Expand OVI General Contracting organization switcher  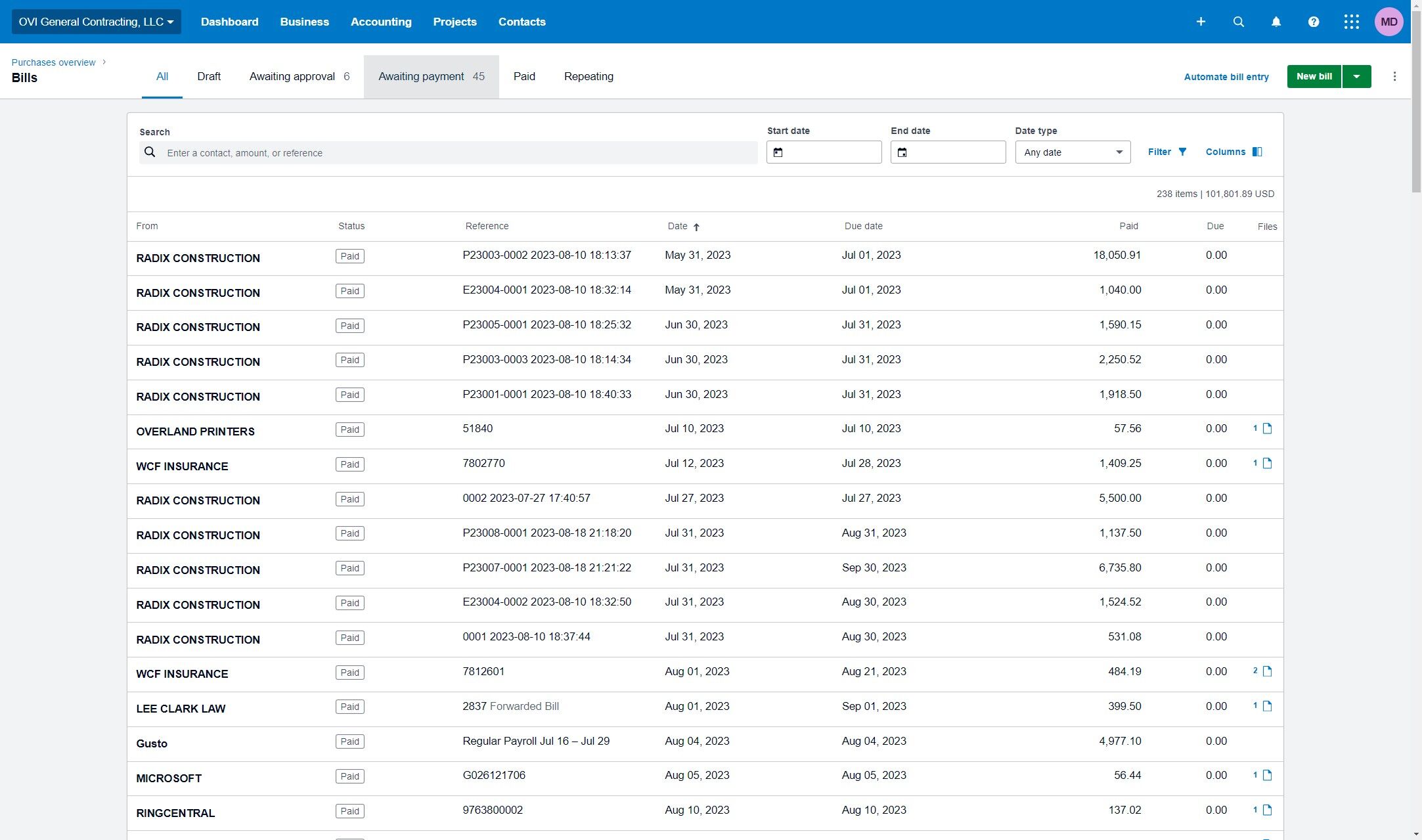click(x=96, y=22)
